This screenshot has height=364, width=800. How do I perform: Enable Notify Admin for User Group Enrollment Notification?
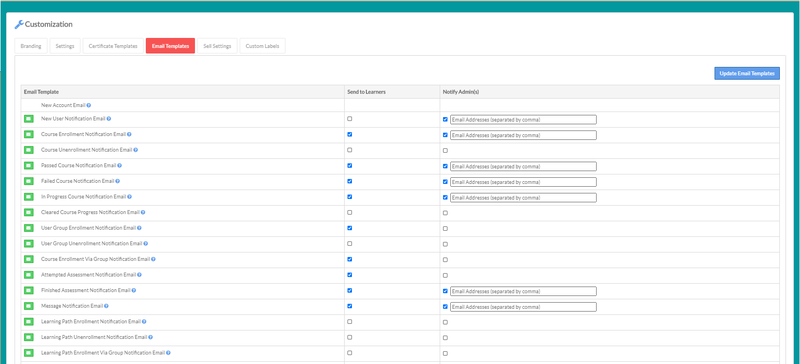[x=445, y=229]
